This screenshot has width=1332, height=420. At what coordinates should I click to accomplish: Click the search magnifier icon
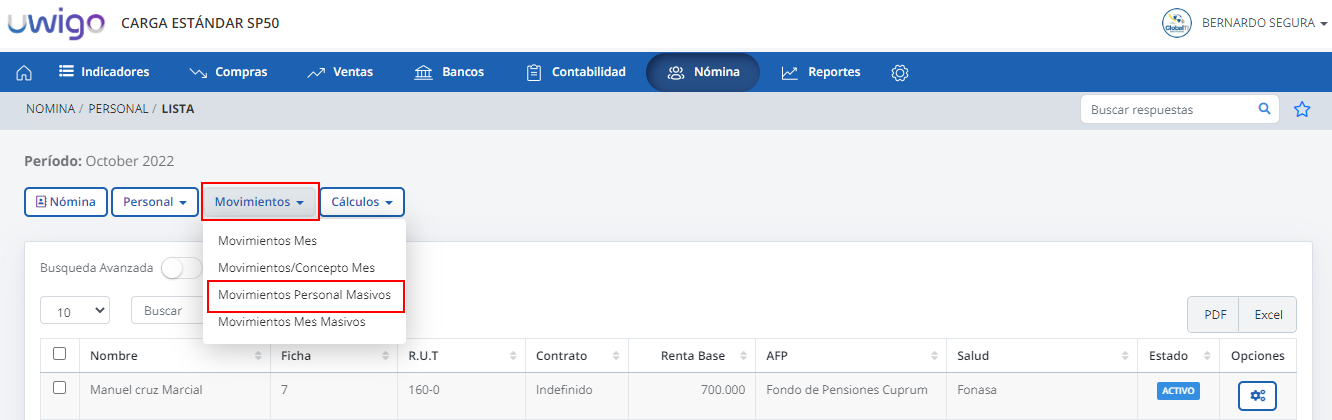pyautogui.click(x=1264, y=109)
